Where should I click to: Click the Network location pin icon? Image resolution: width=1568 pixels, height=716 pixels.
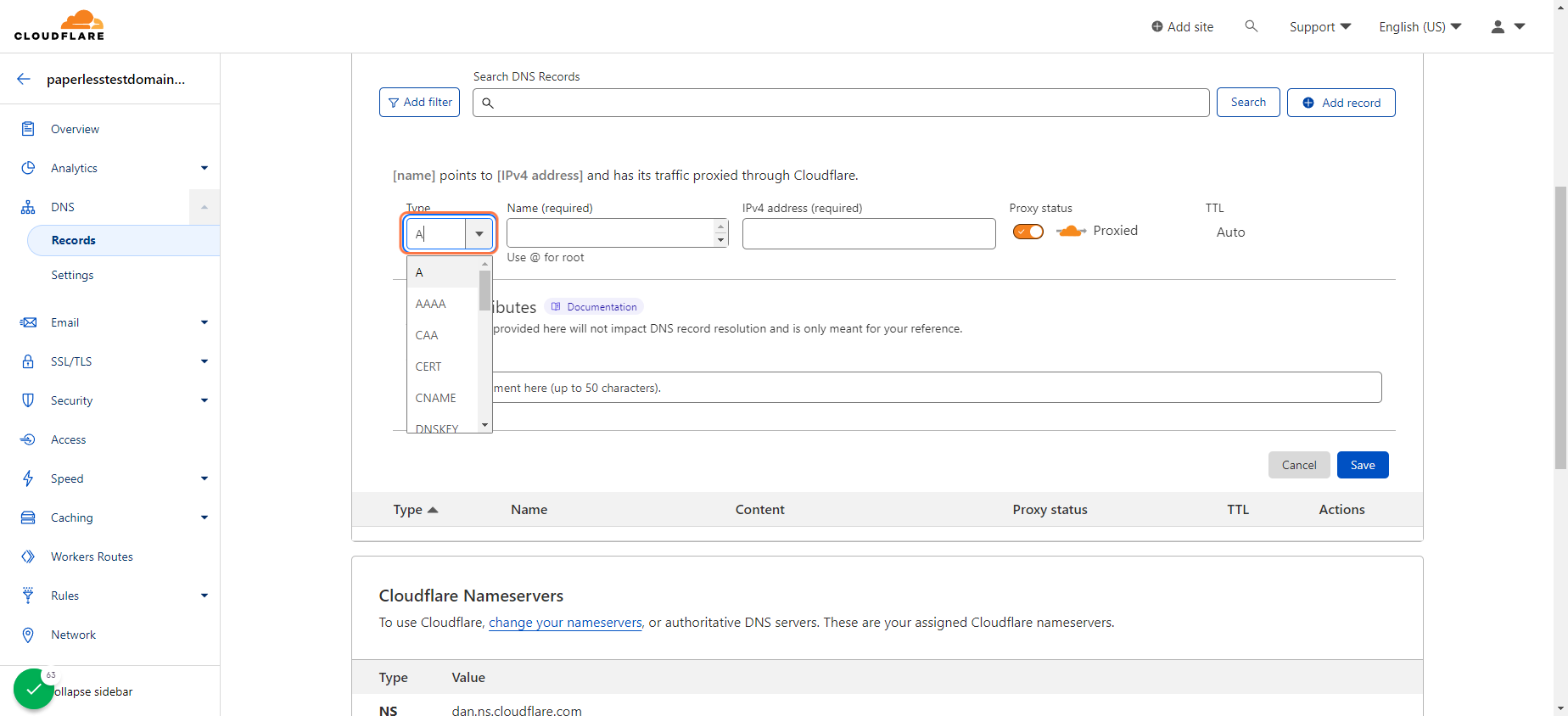tap(28, 635)
